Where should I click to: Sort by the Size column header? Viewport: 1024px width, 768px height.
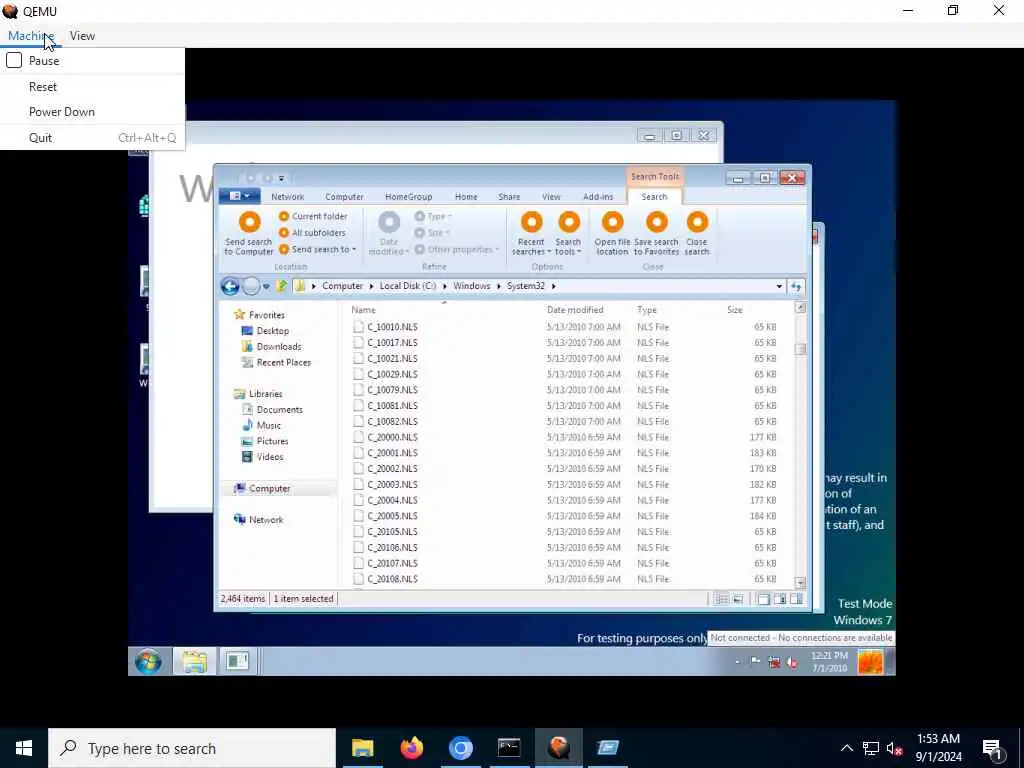pos(735,310)
